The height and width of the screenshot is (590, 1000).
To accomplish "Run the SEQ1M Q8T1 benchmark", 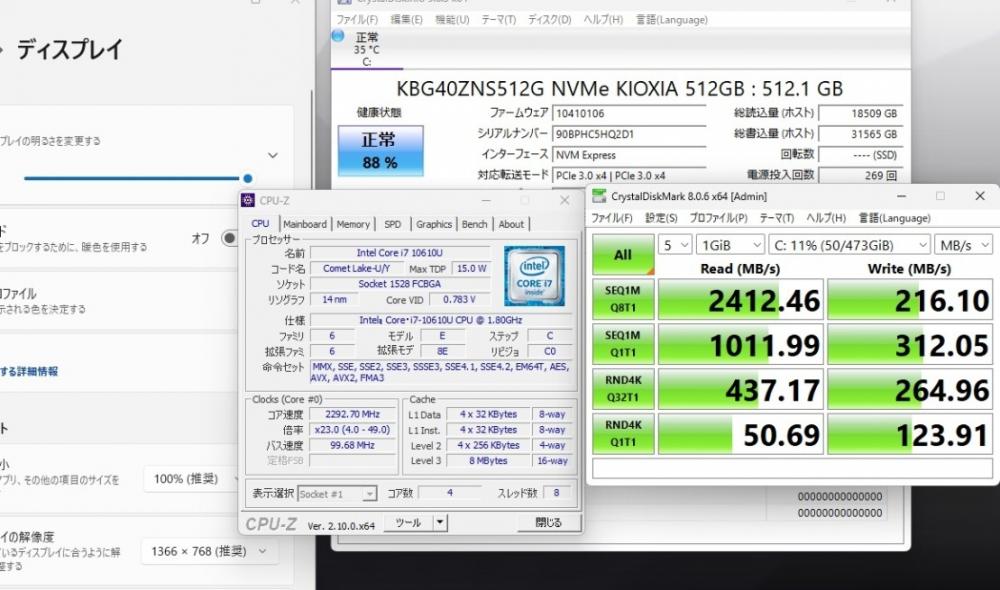I will pyautogui.click(x=623, y=299).
